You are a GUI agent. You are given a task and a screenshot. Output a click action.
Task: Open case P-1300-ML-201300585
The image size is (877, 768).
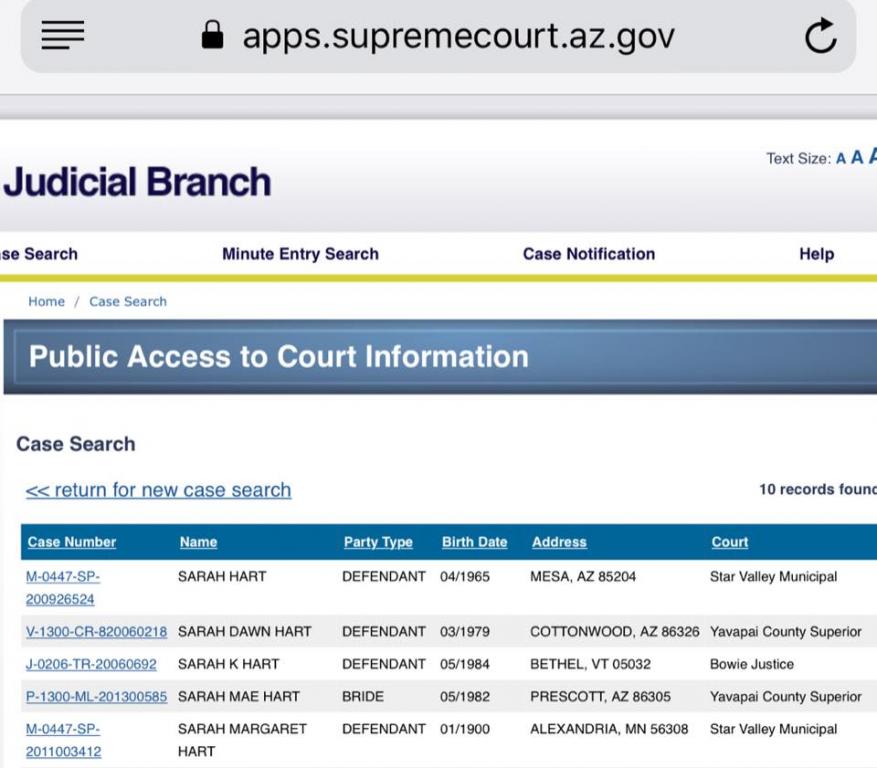click(x=96, y=697)
